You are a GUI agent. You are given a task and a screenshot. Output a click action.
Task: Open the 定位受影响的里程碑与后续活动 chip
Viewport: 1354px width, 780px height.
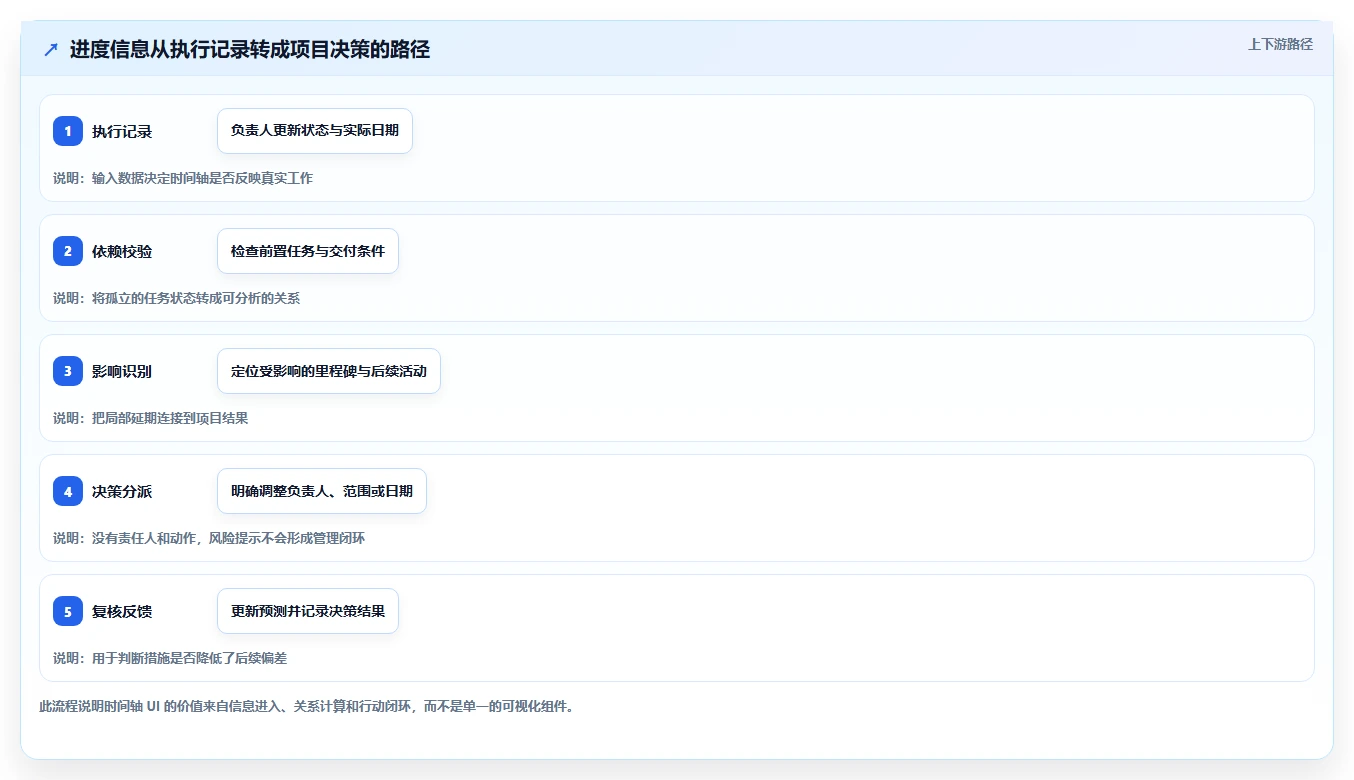pyautogui.click(x=329, y=371)
